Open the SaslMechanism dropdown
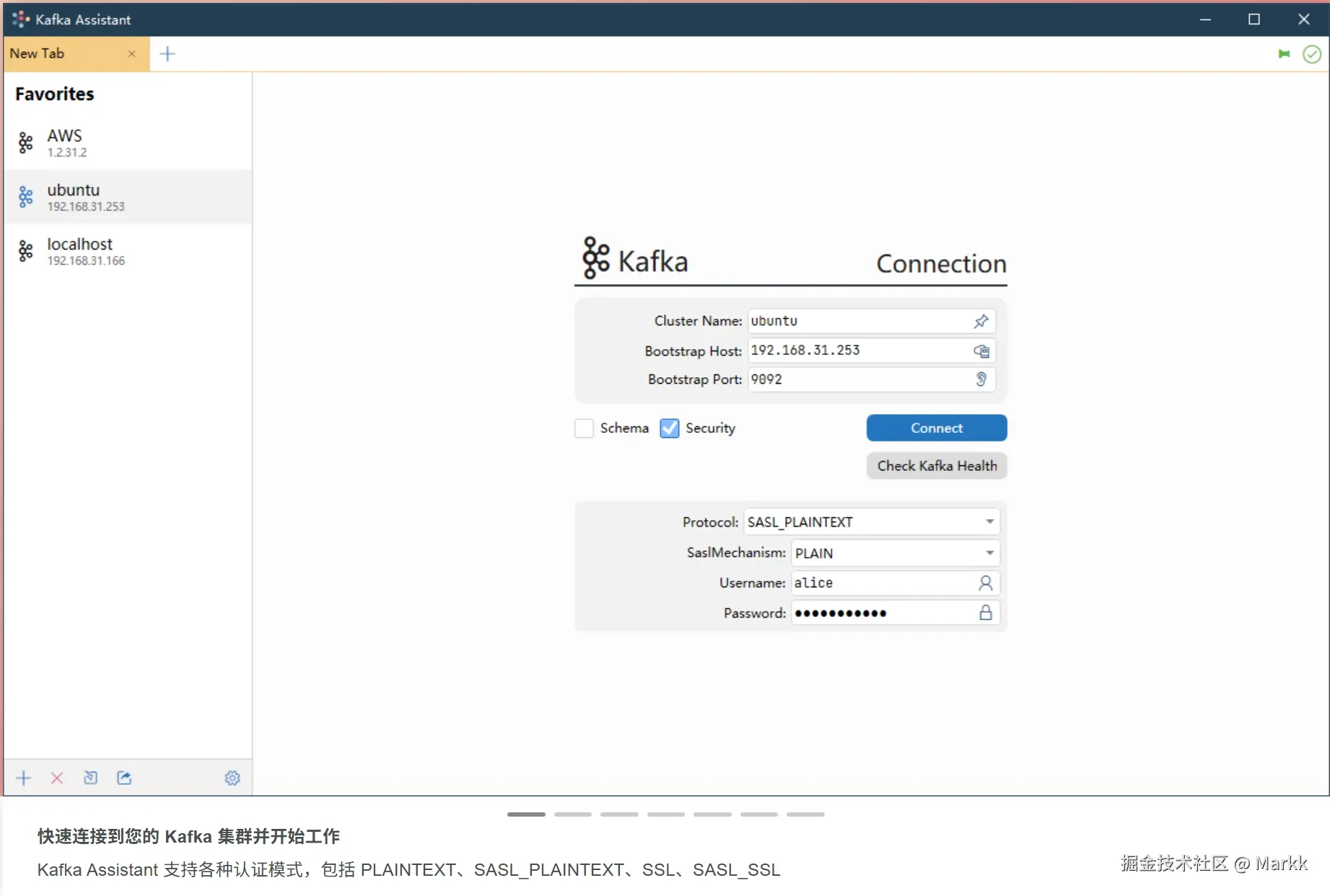The width and height of the screenshot is (1330, 896). (x=896, y=553)
